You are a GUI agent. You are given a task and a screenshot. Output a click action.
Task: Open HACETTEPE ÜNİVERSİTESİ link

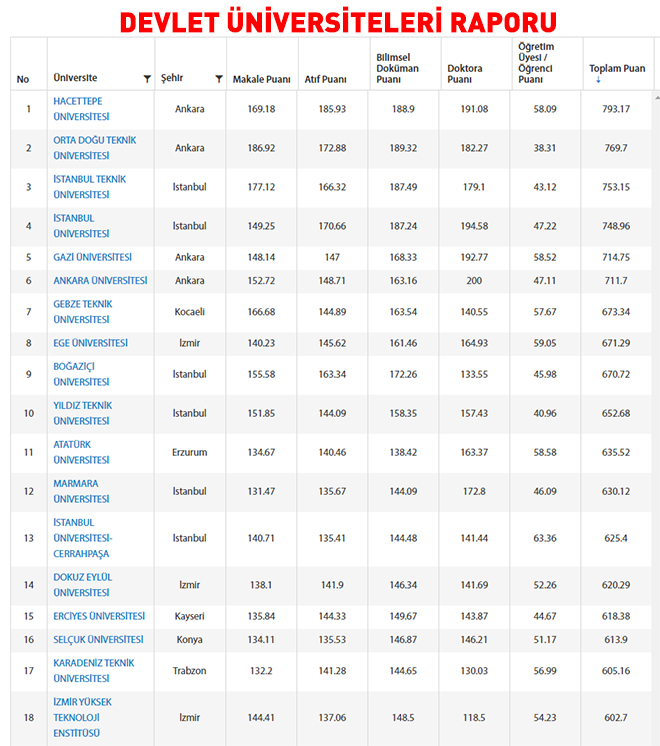coord(81,109)
